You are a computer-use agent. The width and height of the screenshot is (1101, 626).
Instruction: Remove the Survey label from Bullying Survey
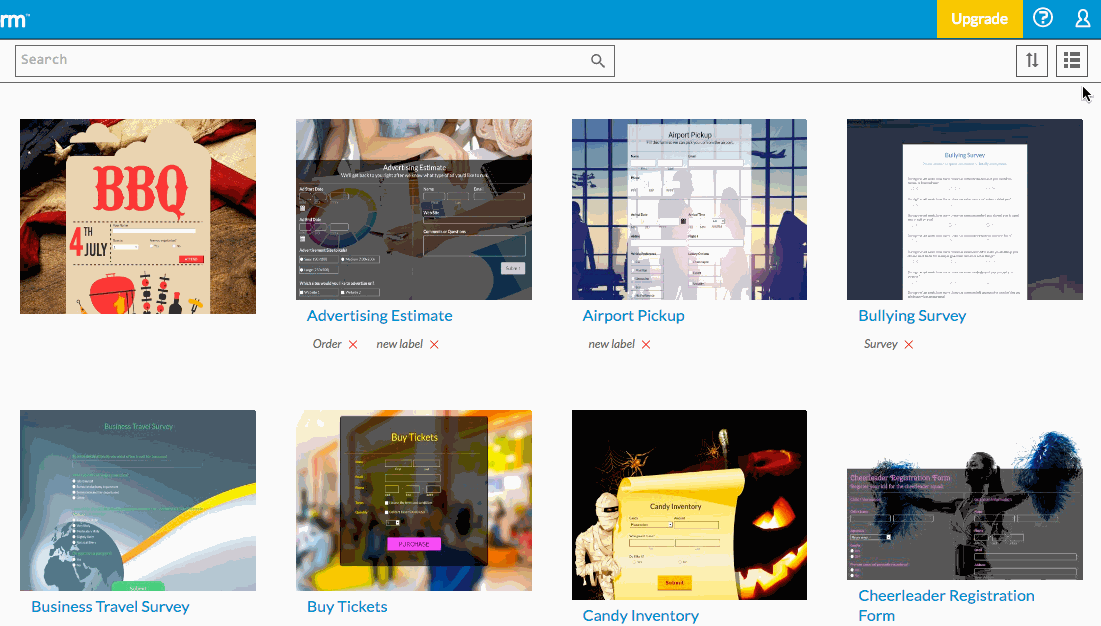tap(909, 345)
